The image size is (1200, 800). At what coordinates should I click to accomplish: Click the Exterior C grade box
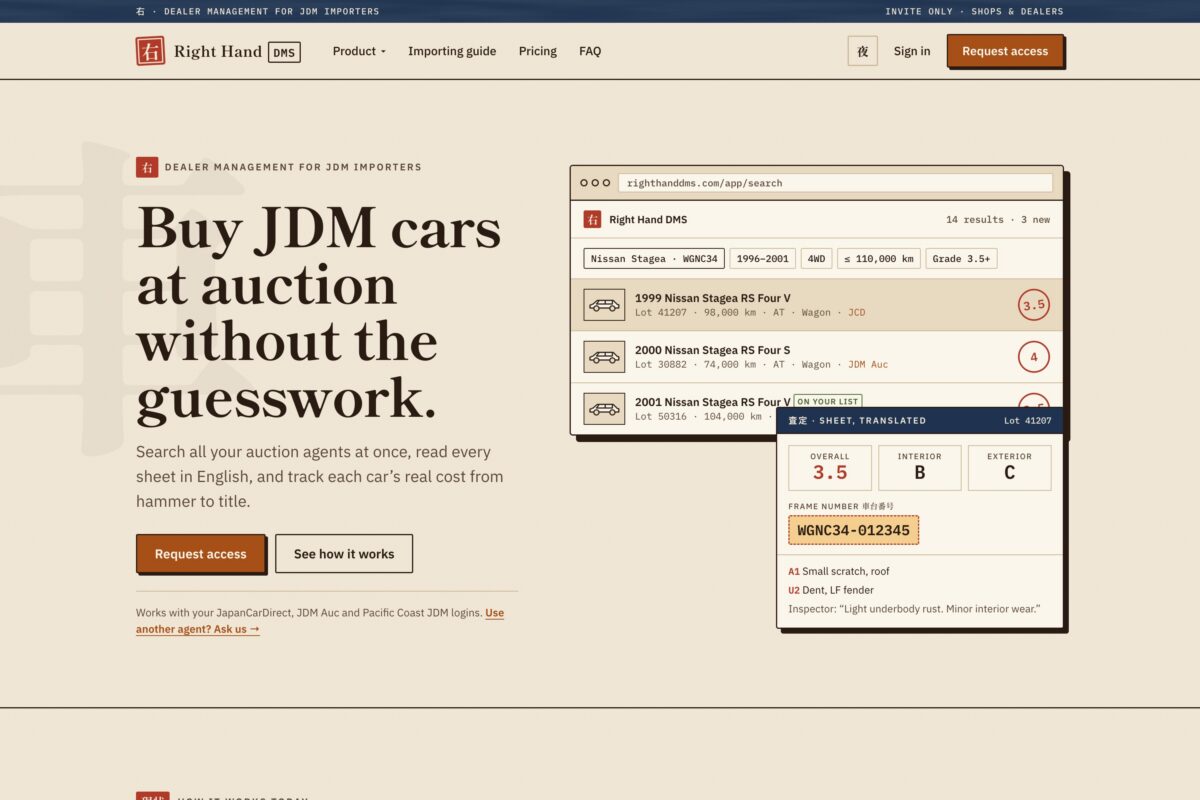(1010, 468)
